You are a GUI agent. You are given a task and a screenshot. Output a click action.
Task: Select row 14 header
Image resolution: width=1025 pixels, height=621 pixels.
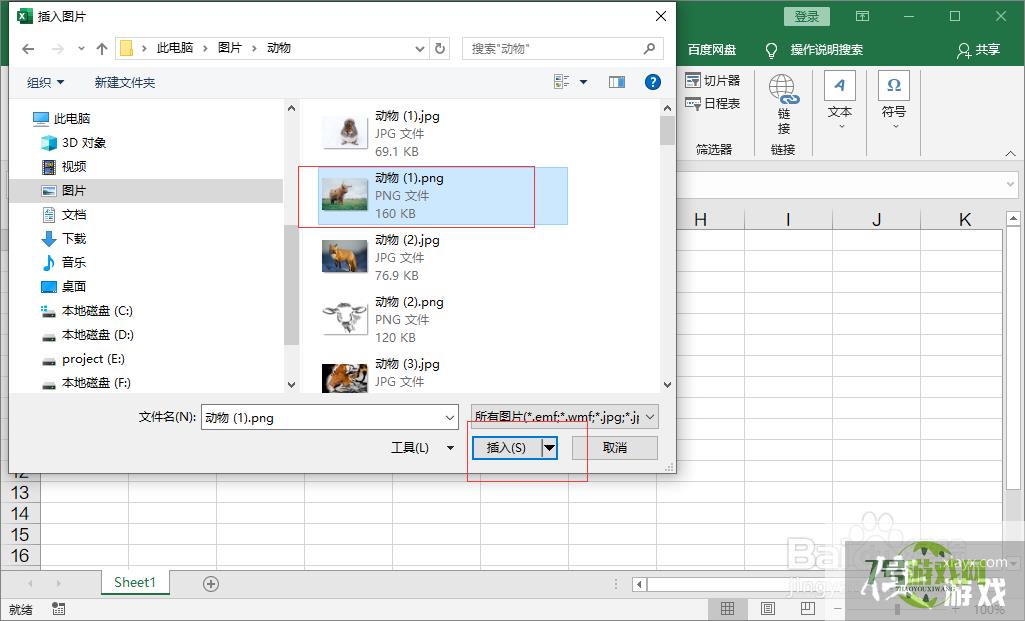pos(20,513)
